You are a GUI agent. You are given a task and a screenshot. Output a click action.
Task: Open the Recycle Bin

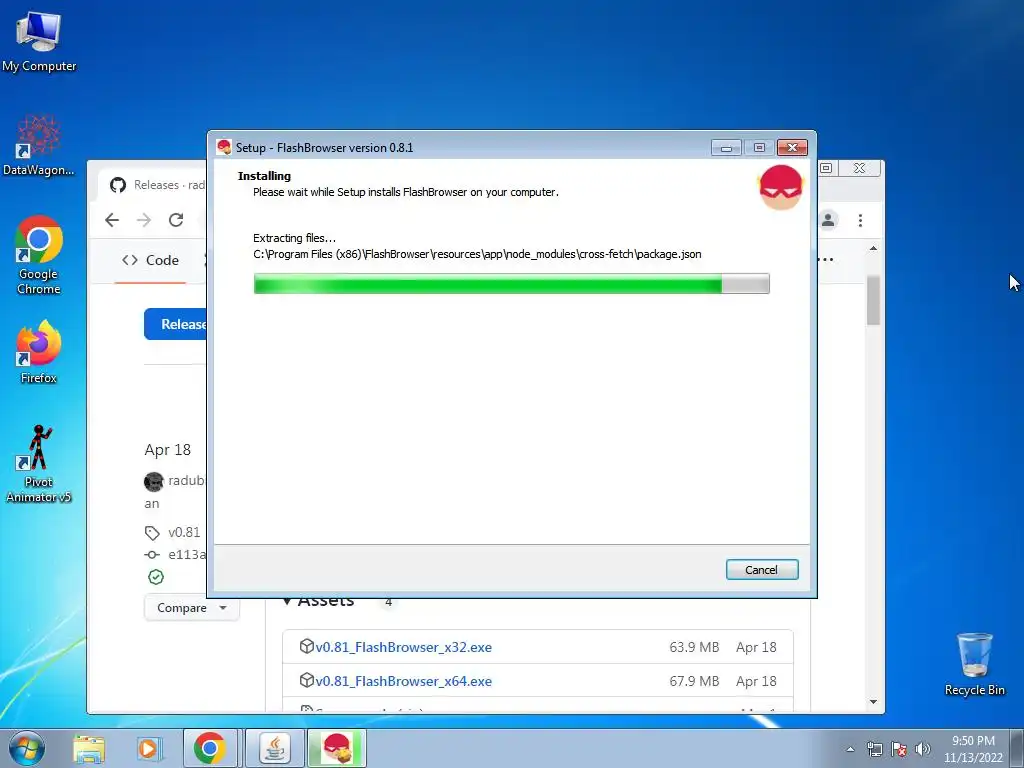pos(974,664)
